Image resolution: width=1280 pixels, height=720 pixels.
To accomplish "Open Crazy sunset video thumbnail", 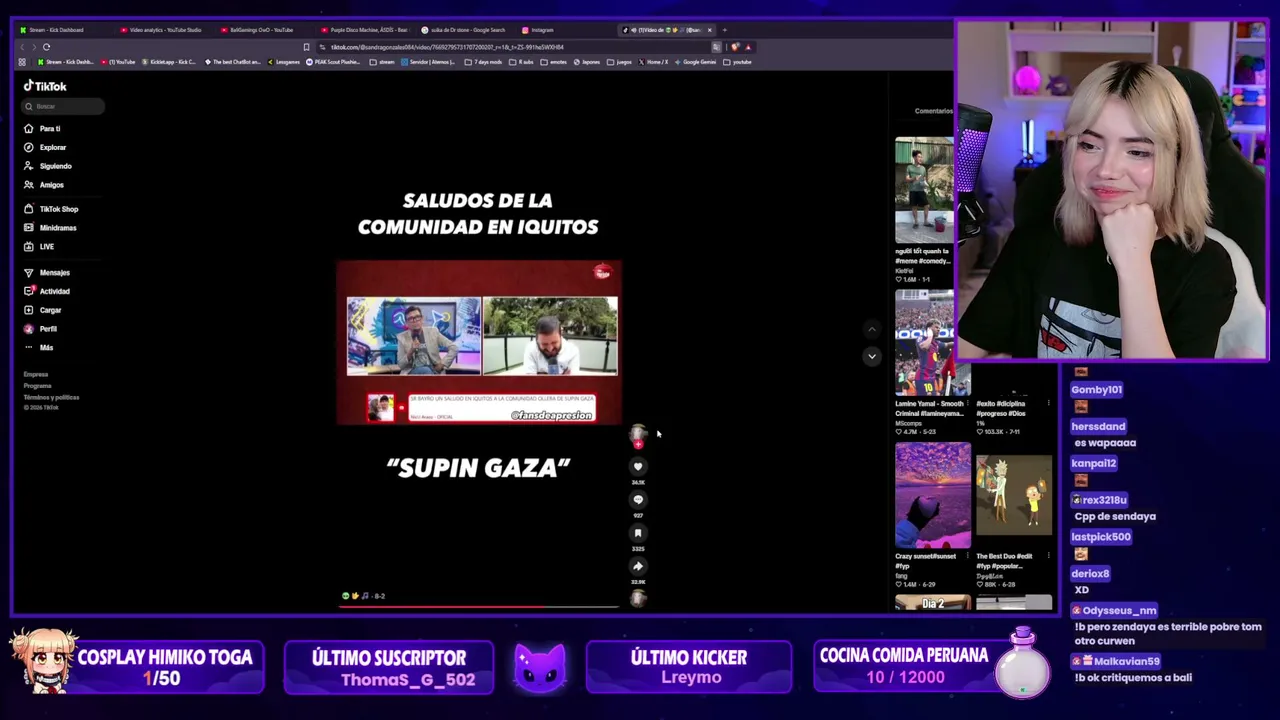I will [933, 496].
